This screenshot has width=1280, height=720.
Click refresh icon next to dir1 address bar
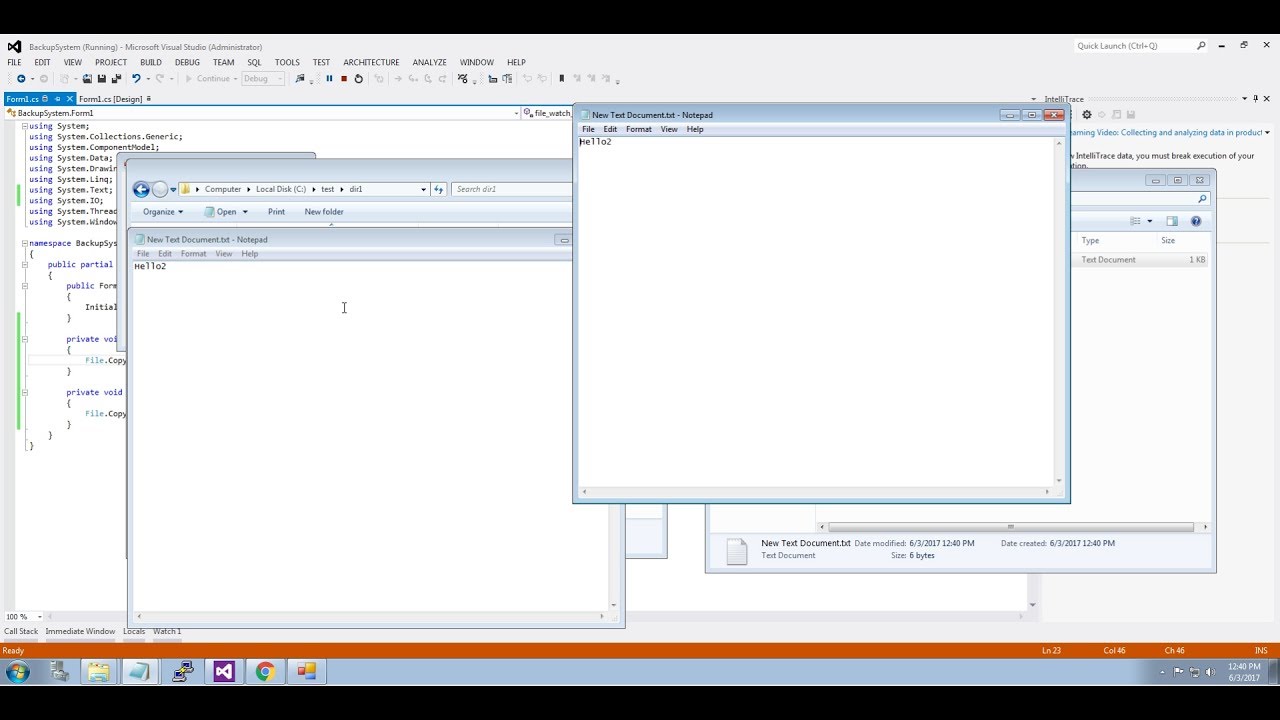click(438, 189)
